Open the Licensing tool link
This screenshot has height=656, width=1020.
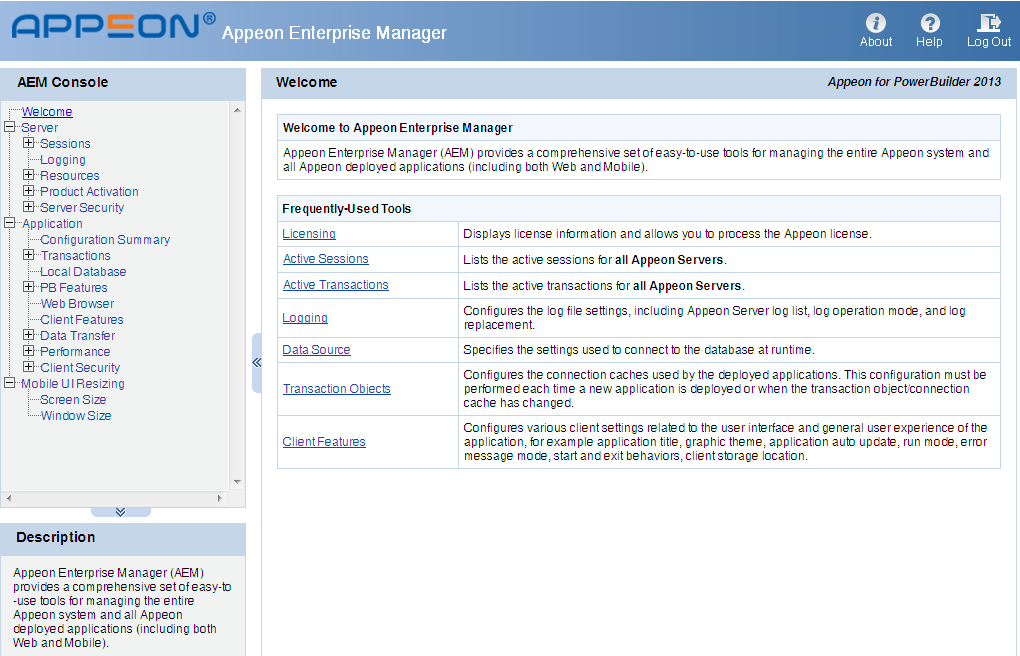pos(309,234)
